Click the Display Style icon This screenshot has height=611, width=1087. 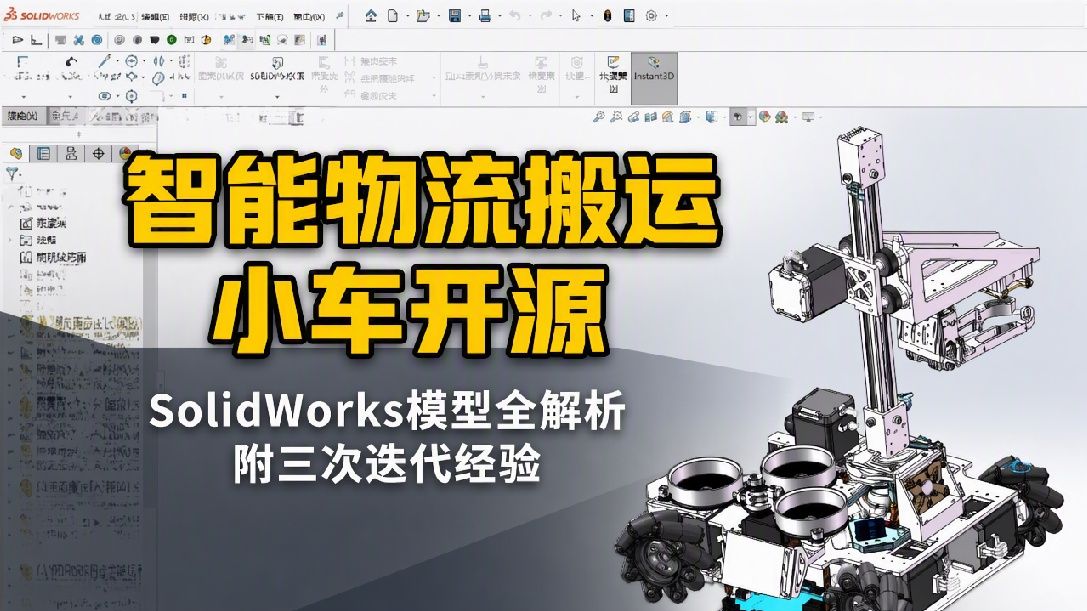(711, 117)
